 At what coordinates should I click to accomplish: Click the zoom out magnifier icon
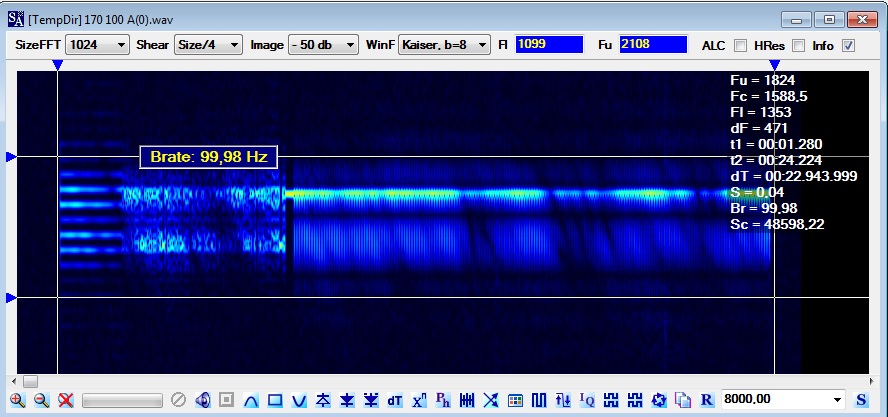tap(42, 400)
